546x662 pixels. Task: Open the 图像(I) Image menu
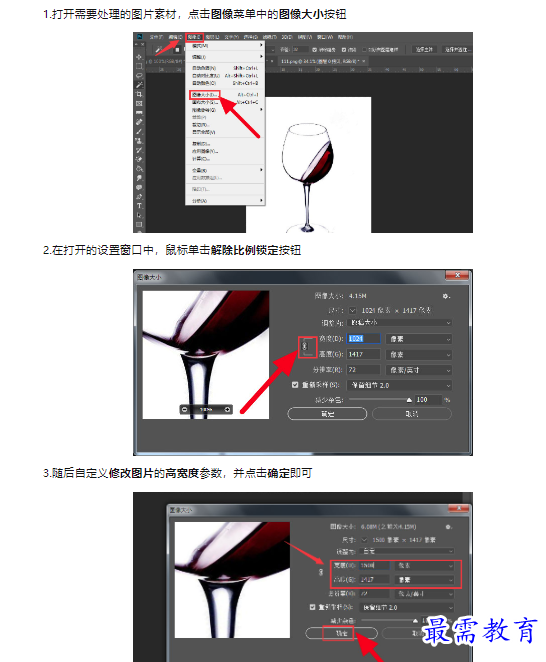[x=194, y=37]
